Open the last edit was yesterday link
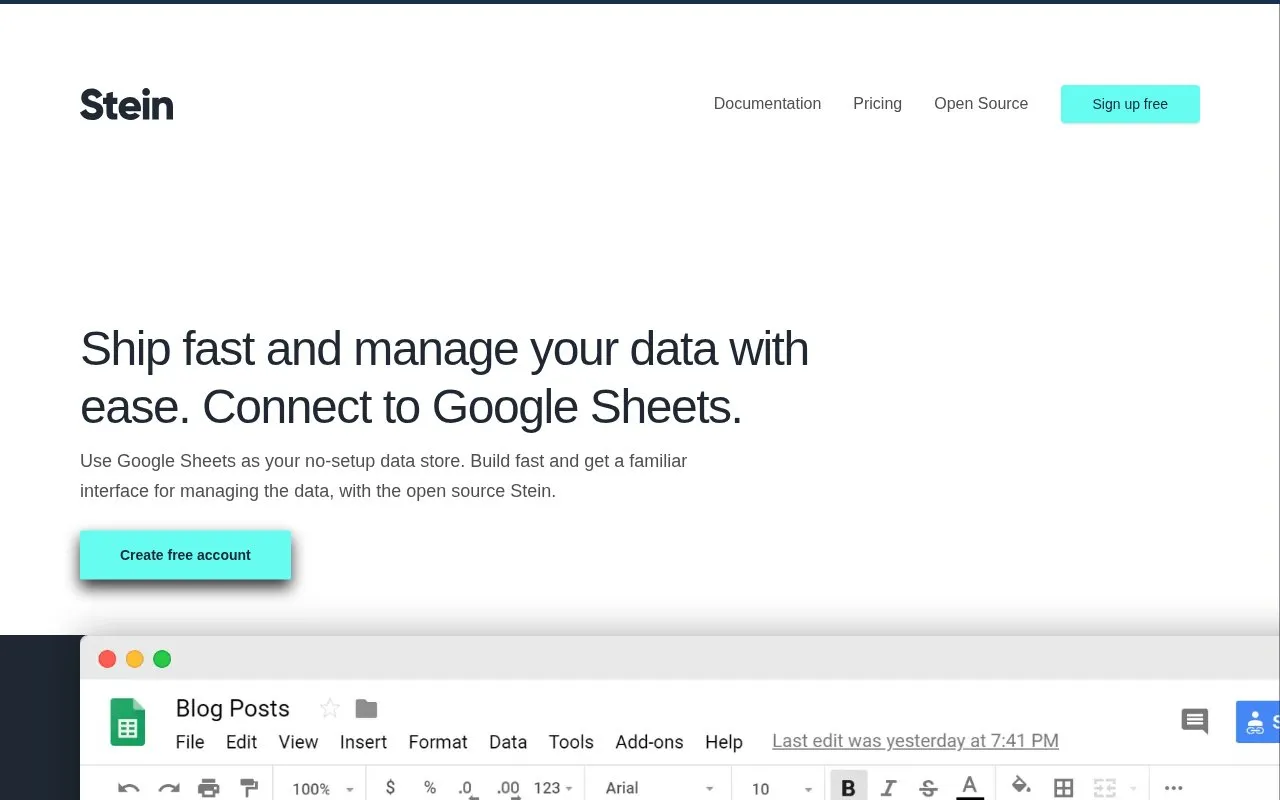 click(915, 741)
